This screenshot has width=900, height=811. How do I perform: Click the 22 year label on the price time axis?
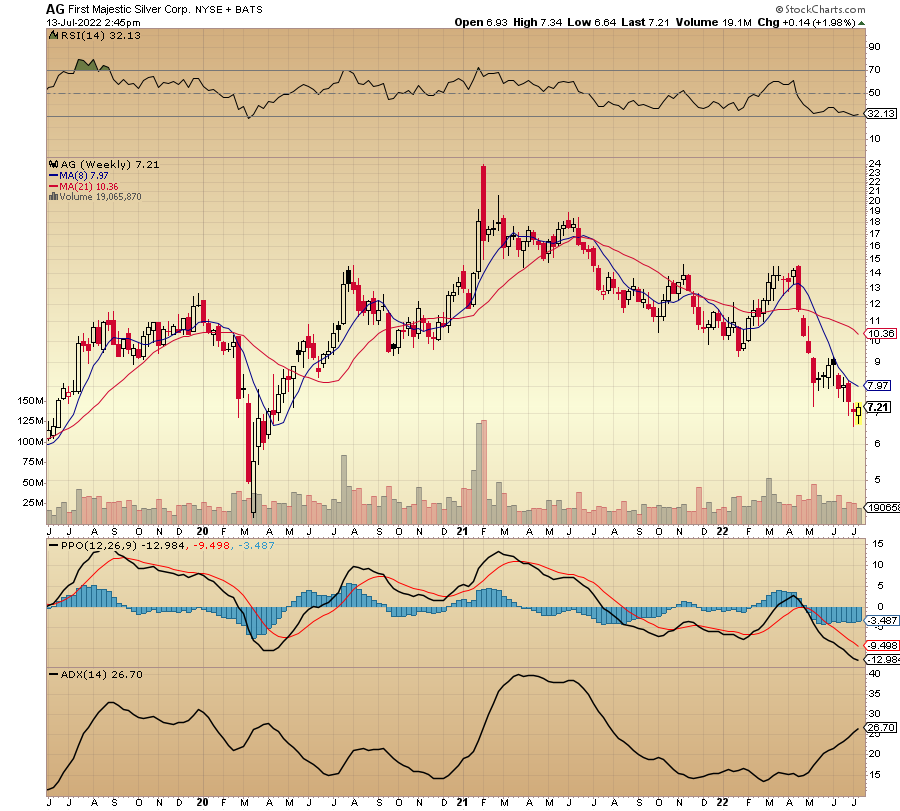pyautogui.click(x=722, y=531)
